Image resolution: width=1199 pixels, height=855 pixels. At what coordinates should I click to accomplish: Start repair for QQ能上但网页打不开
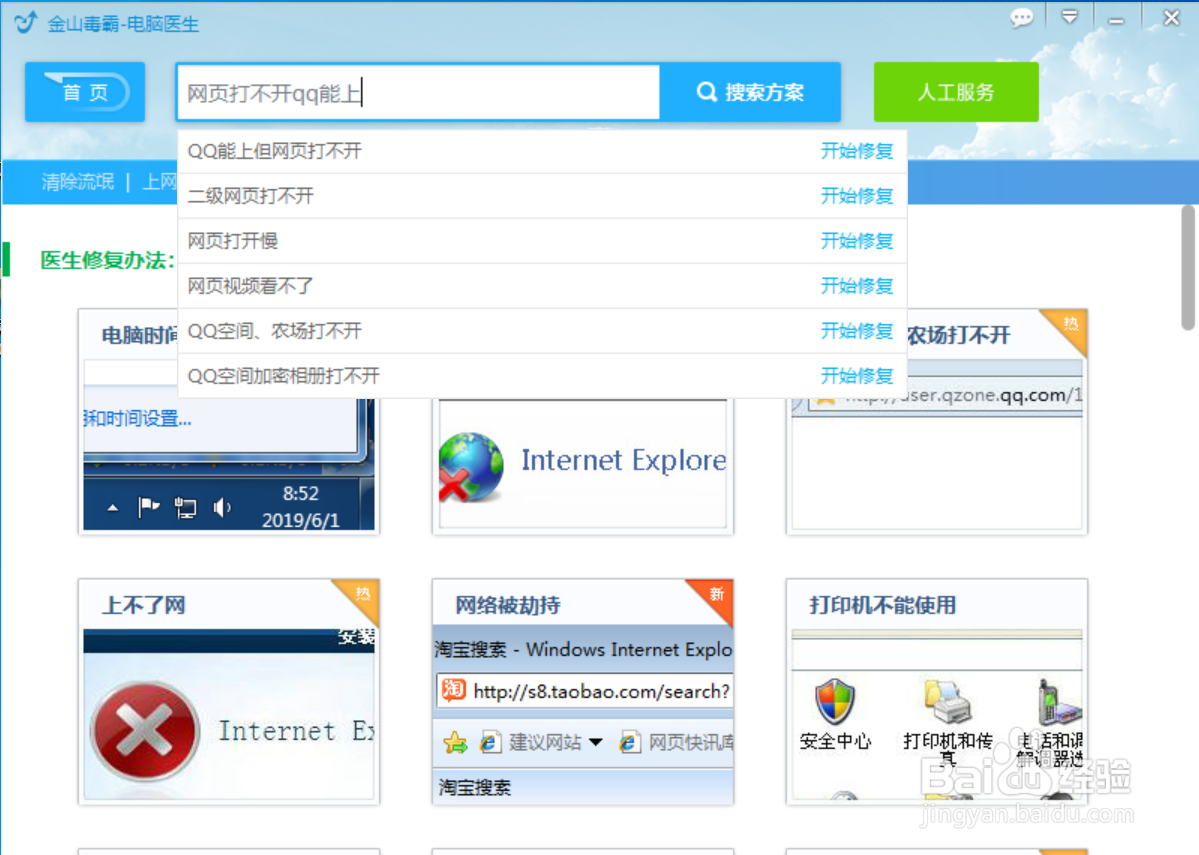pyautogui.click(x=856, y=151)
